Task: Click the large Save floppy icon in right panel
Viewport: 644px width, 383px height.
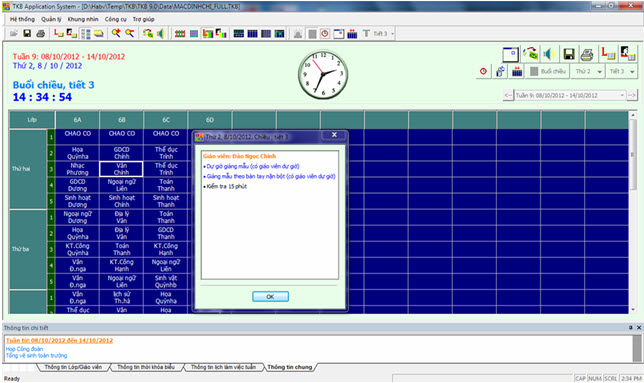Action: 569,54
